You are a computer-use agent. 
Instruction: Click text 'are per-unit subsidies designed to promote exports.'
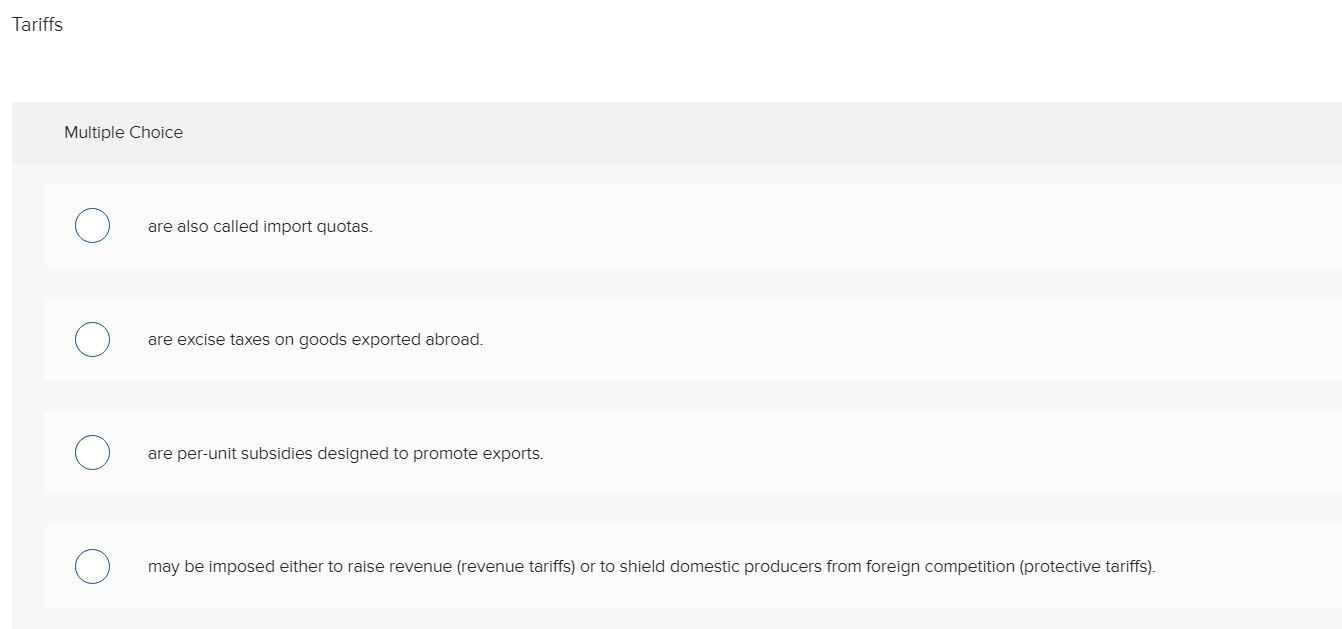click(x=346, y=454)
